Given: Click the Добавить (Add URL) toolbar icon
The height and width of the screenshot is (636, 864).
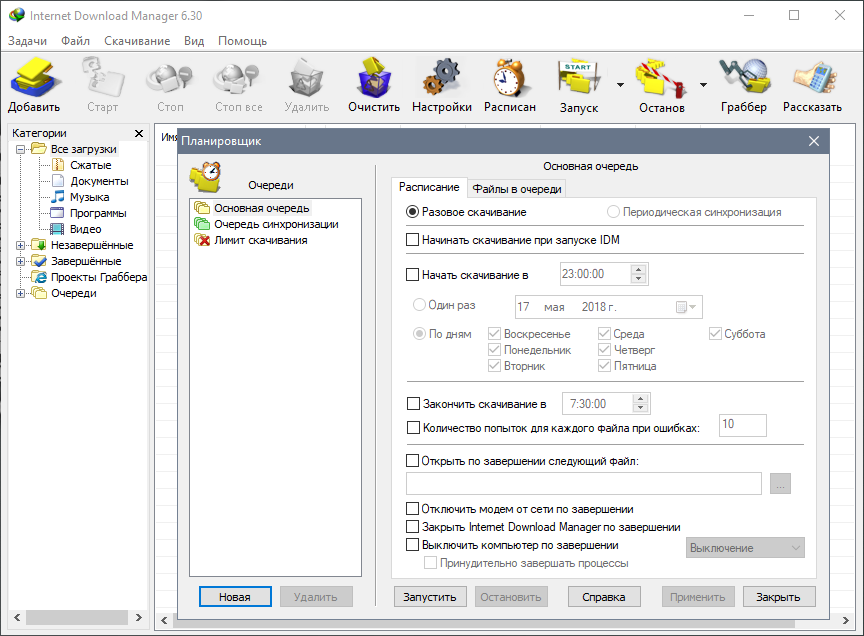Looking at the screenshot, I should 34,78.
